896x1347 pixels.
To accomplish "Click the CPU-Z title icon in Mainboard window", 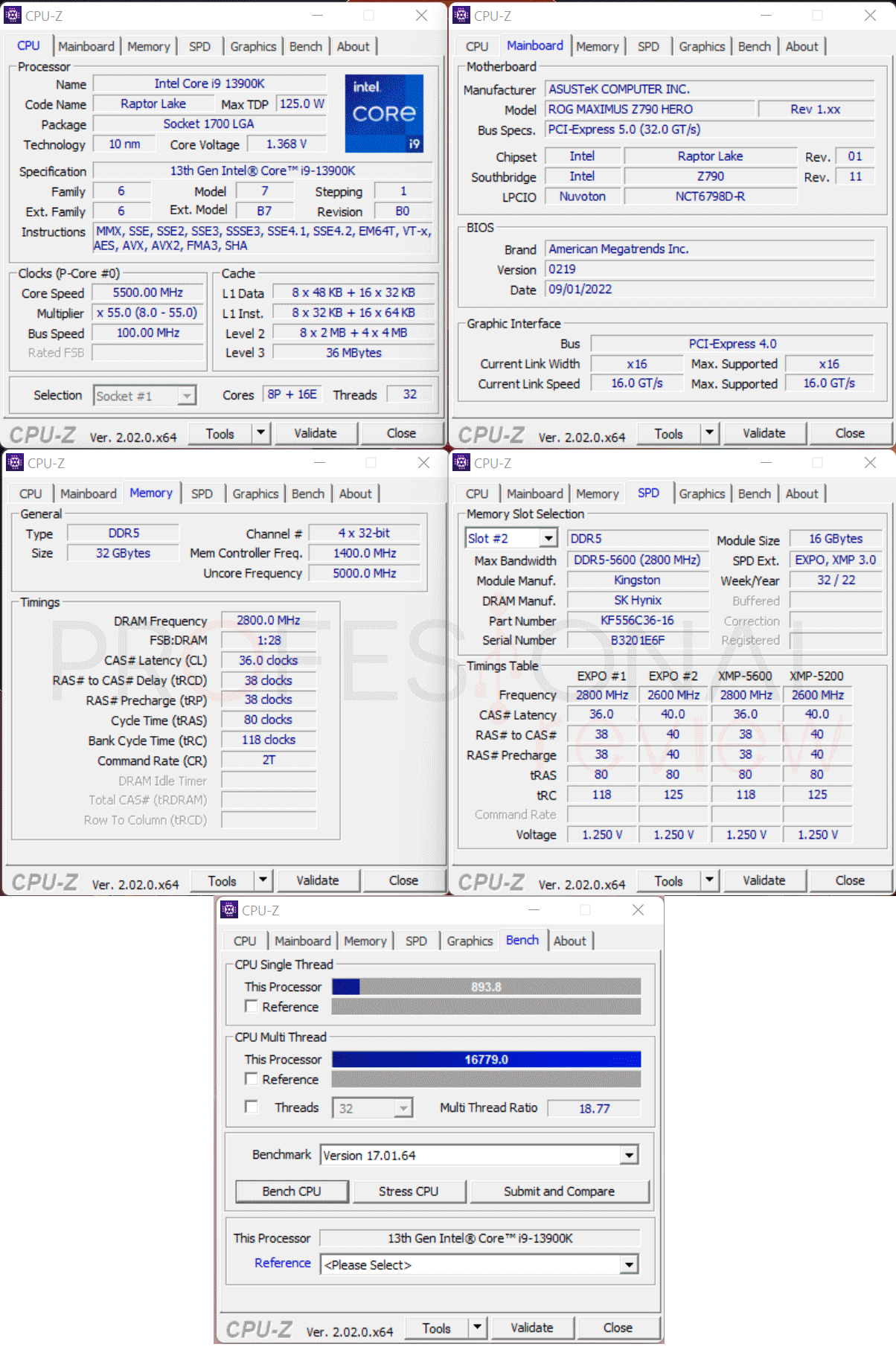I will point(461,15).
